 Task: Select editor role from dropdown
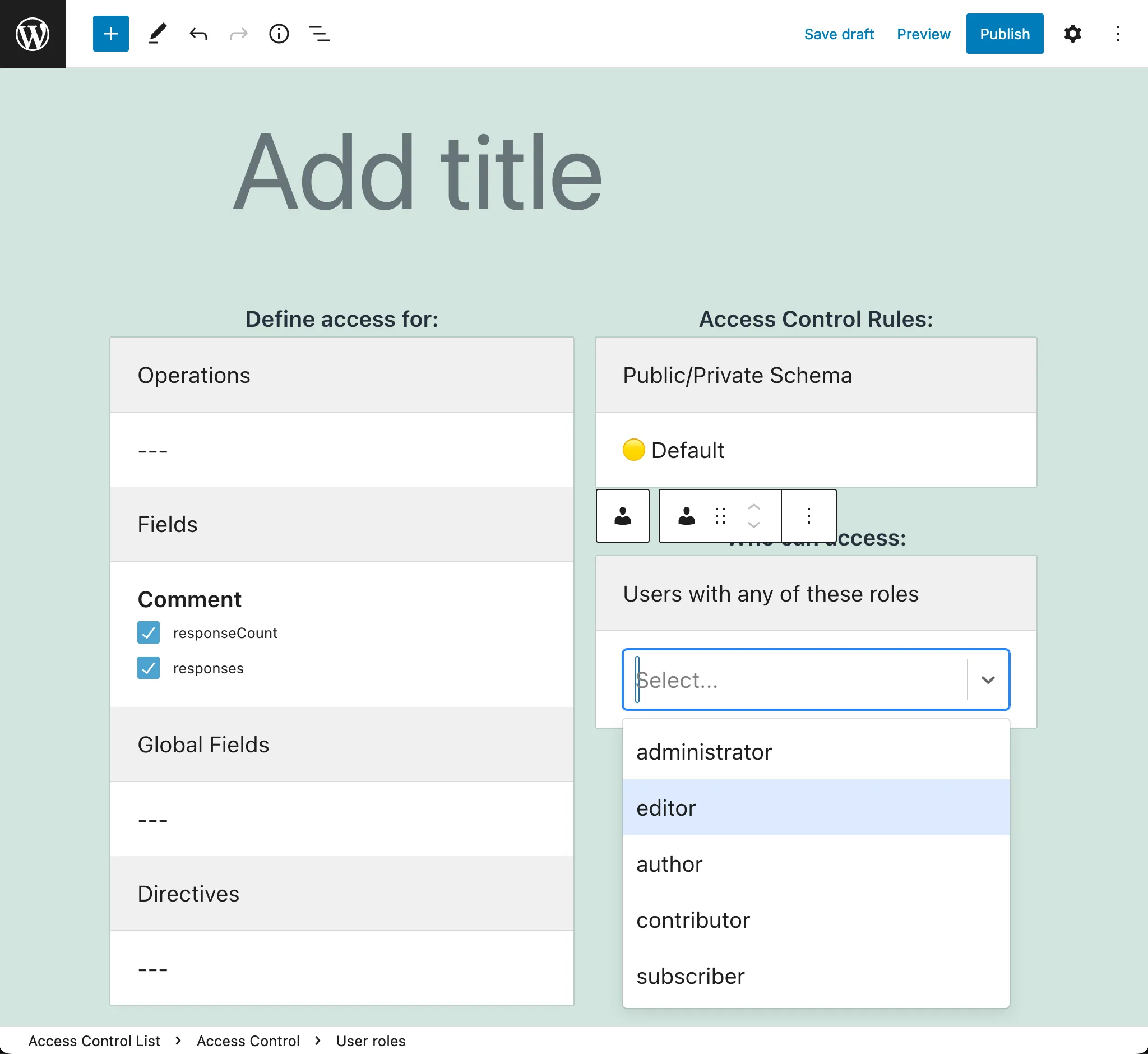[815, 808]
